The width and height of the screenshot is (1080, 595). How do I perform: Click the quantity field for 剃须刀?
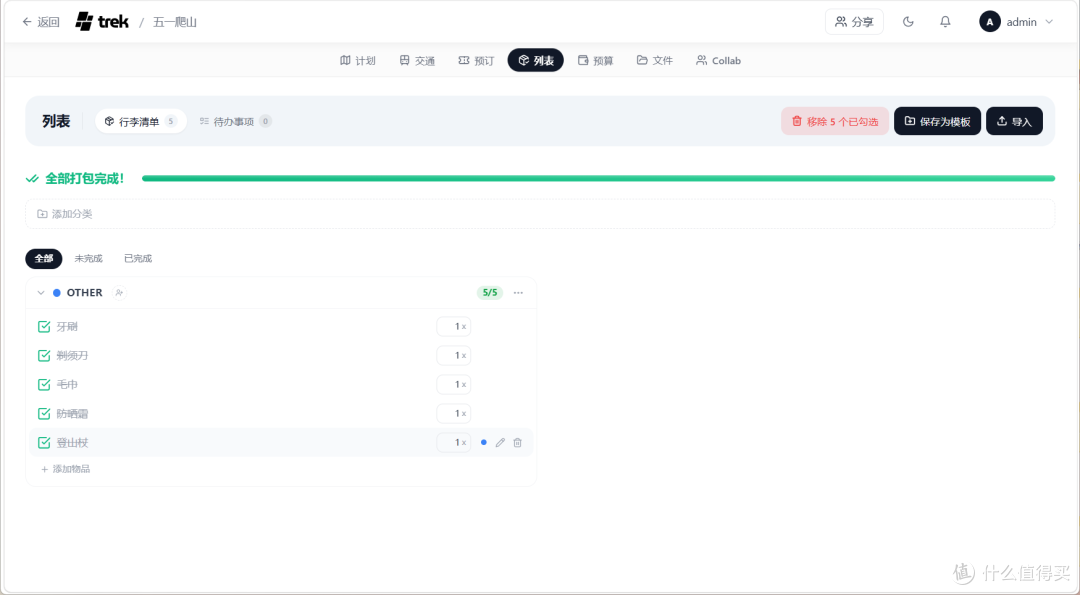454,355
